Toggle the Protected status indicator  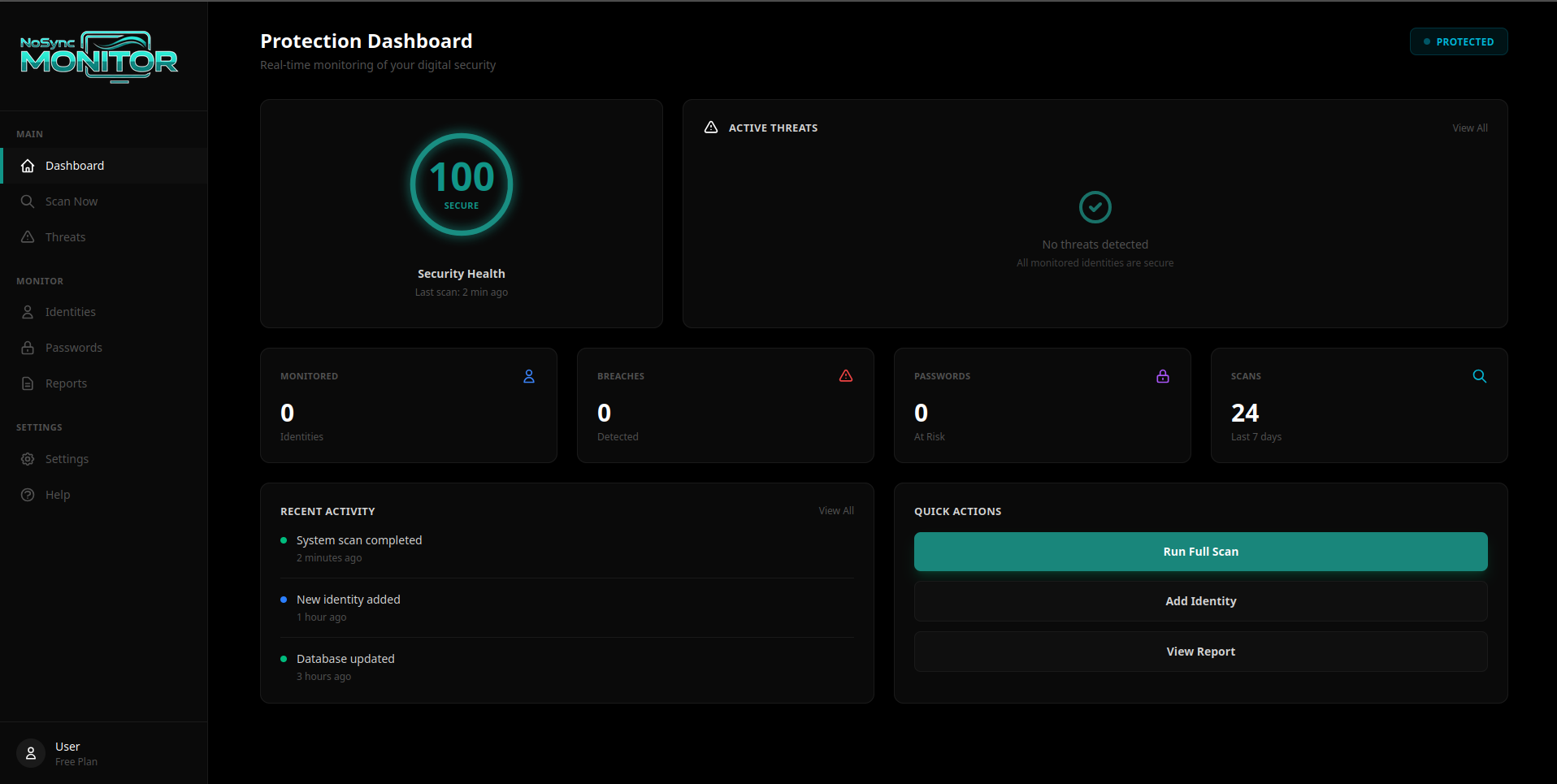click(x=1458, y=41)
